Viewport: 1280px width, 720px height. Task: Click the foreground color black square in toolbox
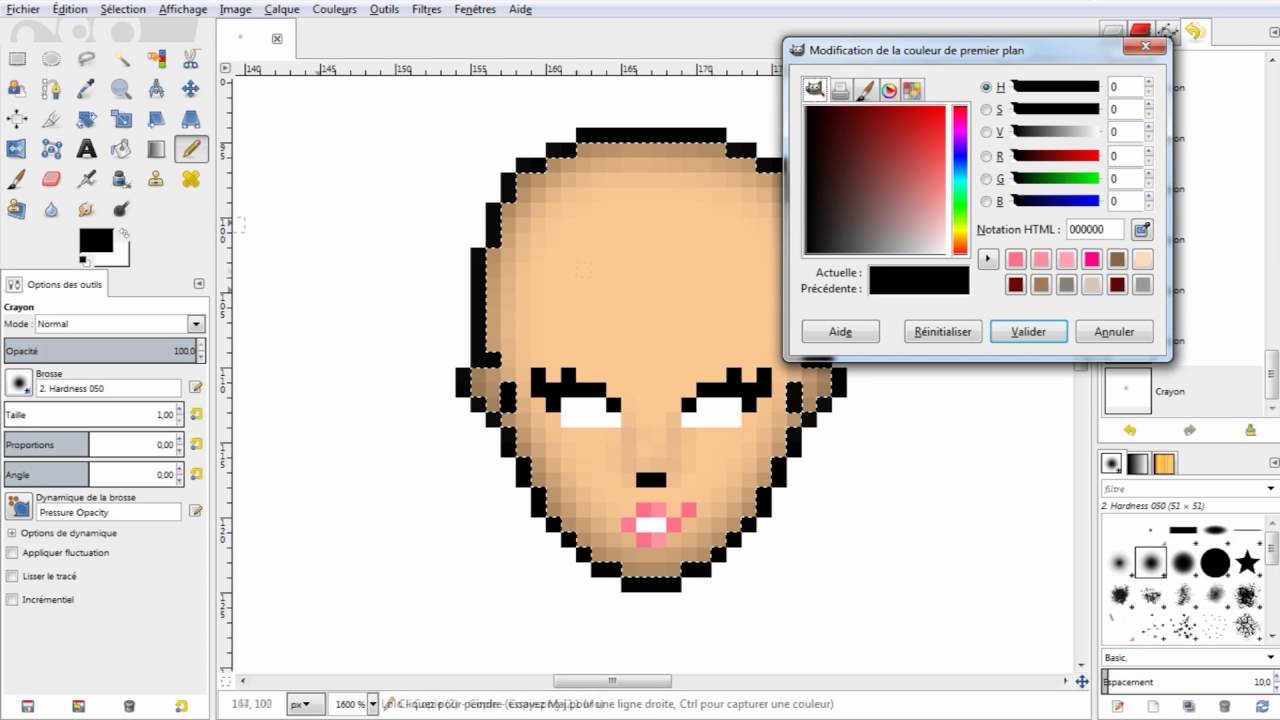pyautogui.click(x=96, y=241)
